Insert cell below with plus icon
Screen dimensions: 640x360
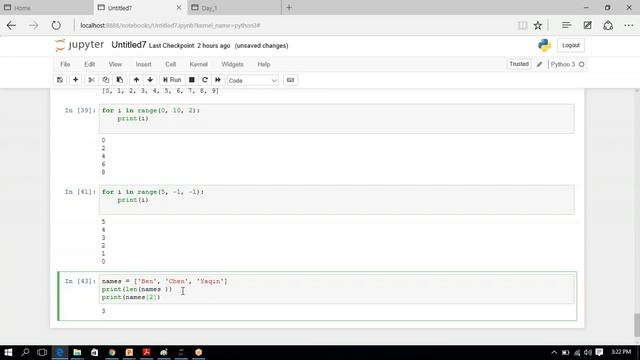coord(76,80)
